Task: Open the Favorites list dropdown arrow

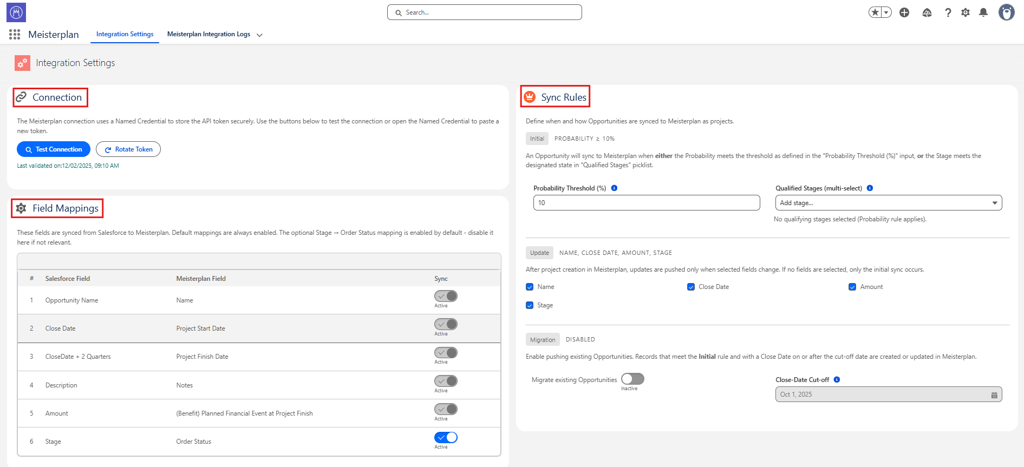Action: coord(886,12)
